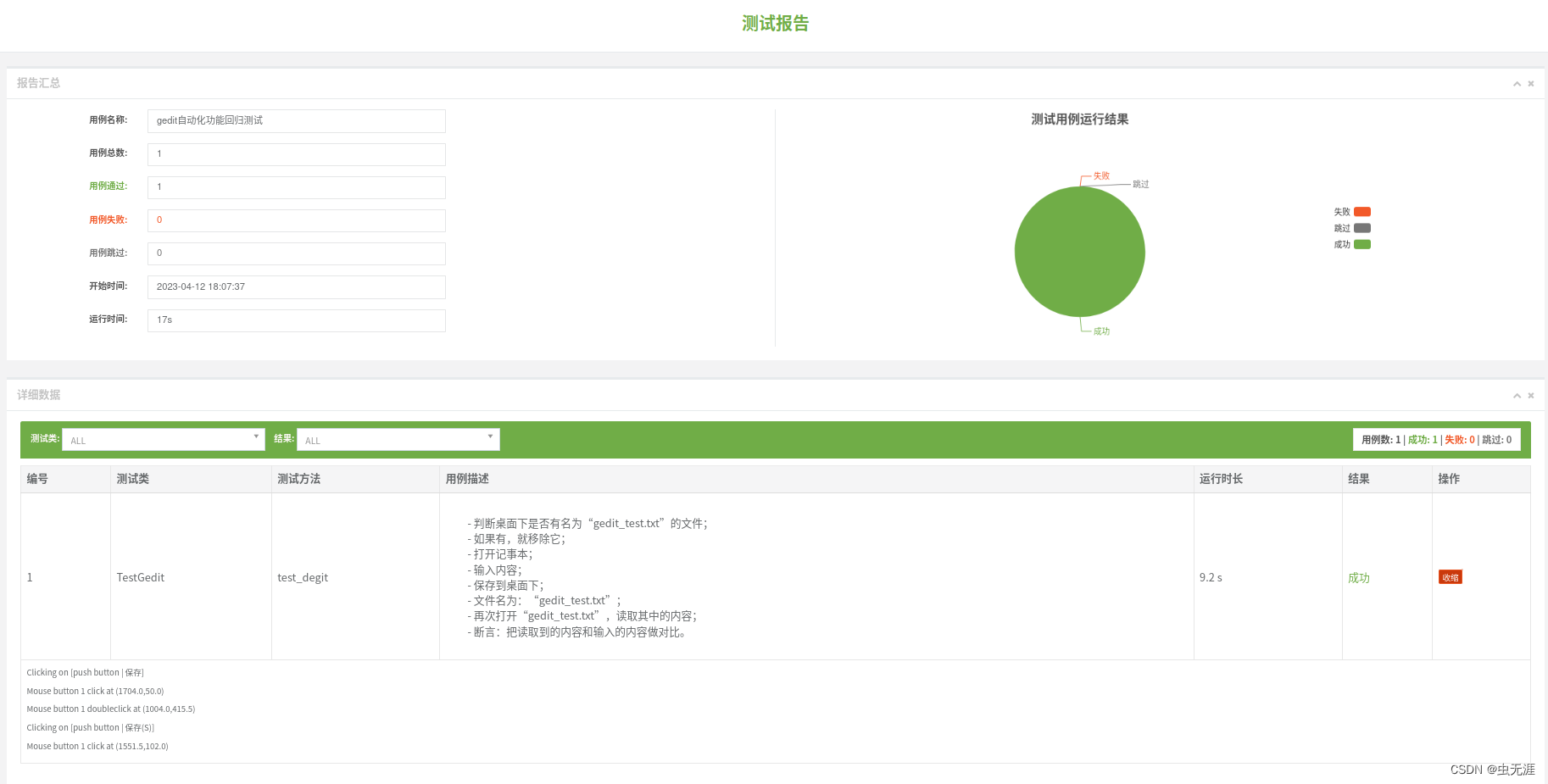Click the 用例数: 1 summary count
1548x784 pixels.
(x=1381, y=440)
